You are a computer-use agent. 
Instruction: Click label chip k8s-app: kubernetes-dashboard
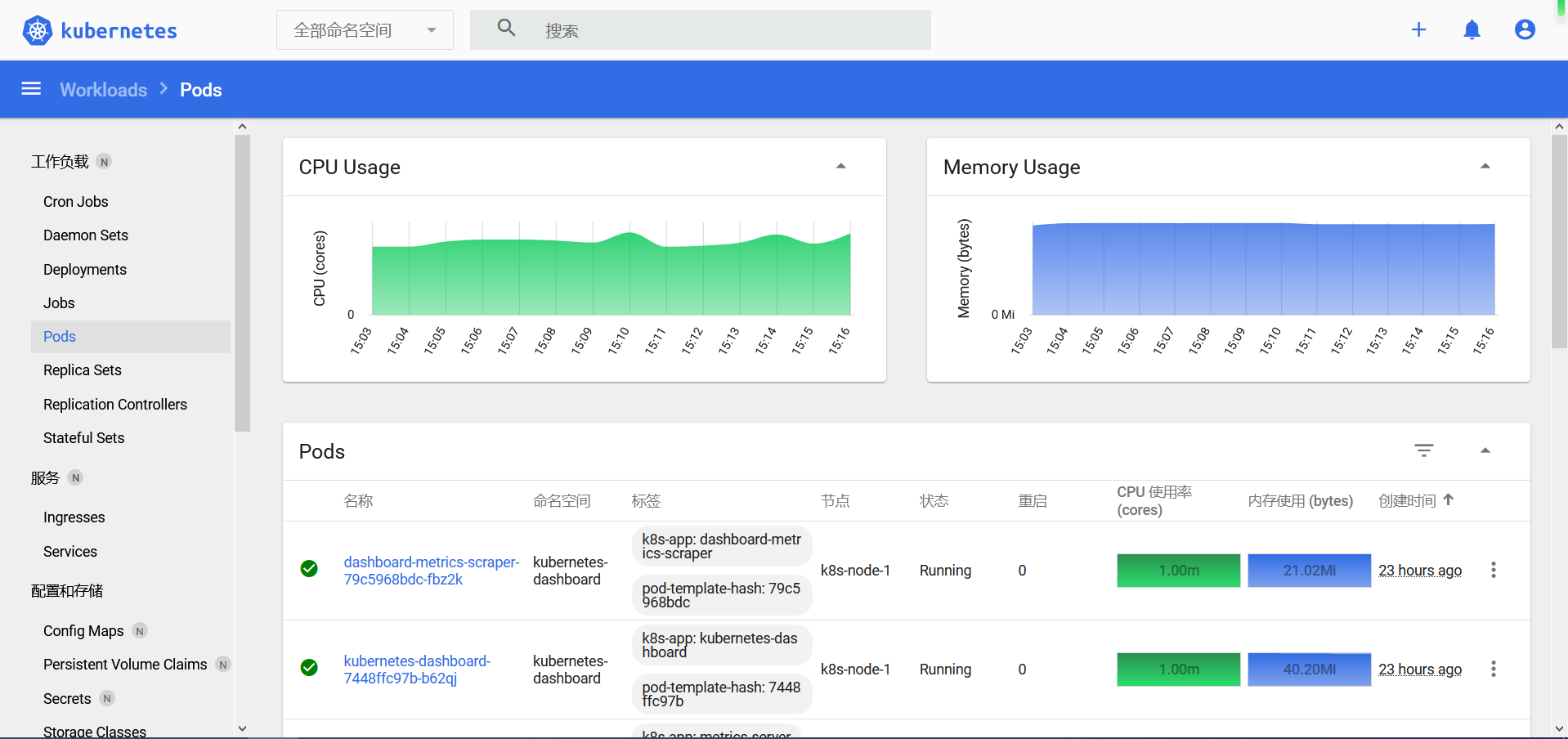(x=722, y=645)
